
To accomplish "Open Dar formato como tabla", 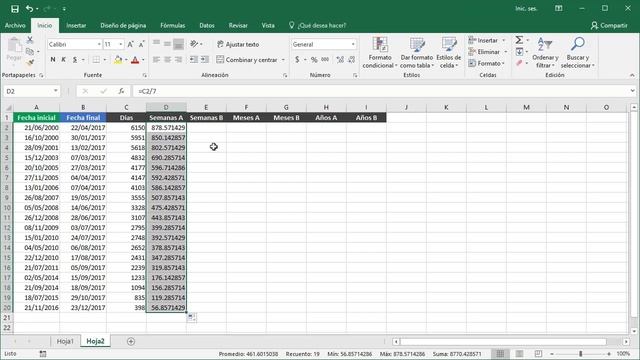I will pos(416,53).
